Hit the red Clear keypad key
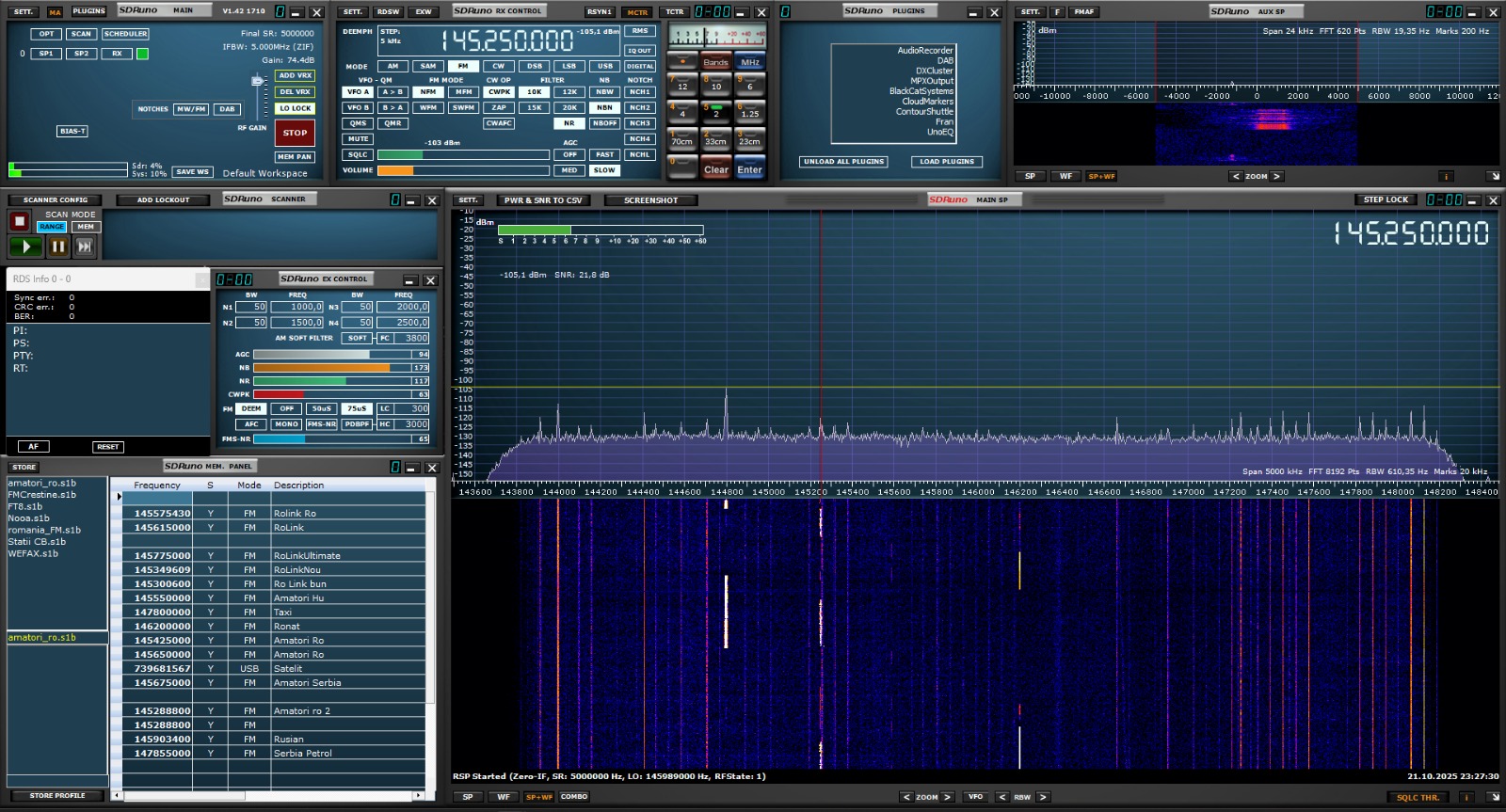The image size is (1506, 812). pos(716,169)
